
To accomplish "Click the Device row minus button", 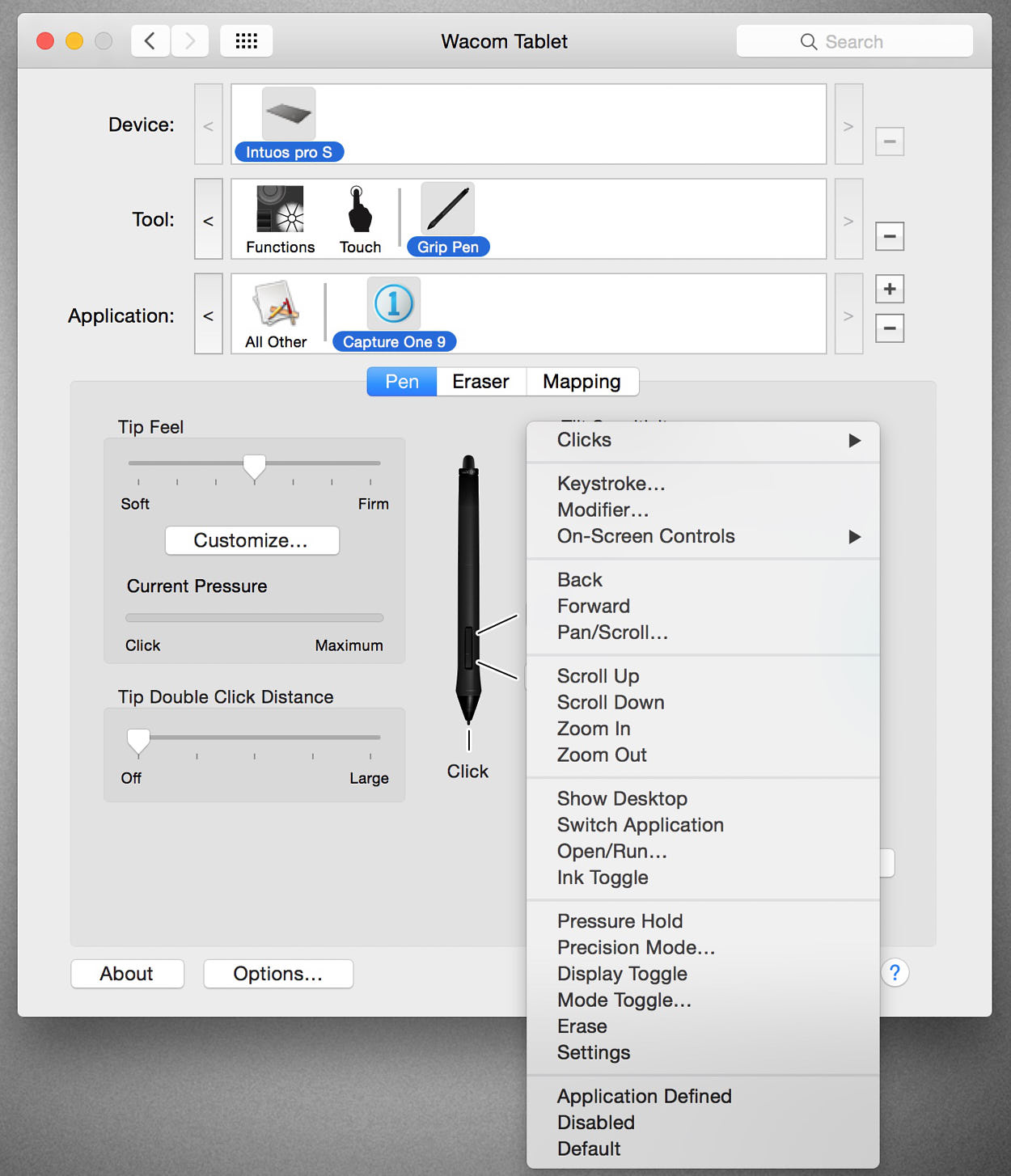I will point(890,142).
